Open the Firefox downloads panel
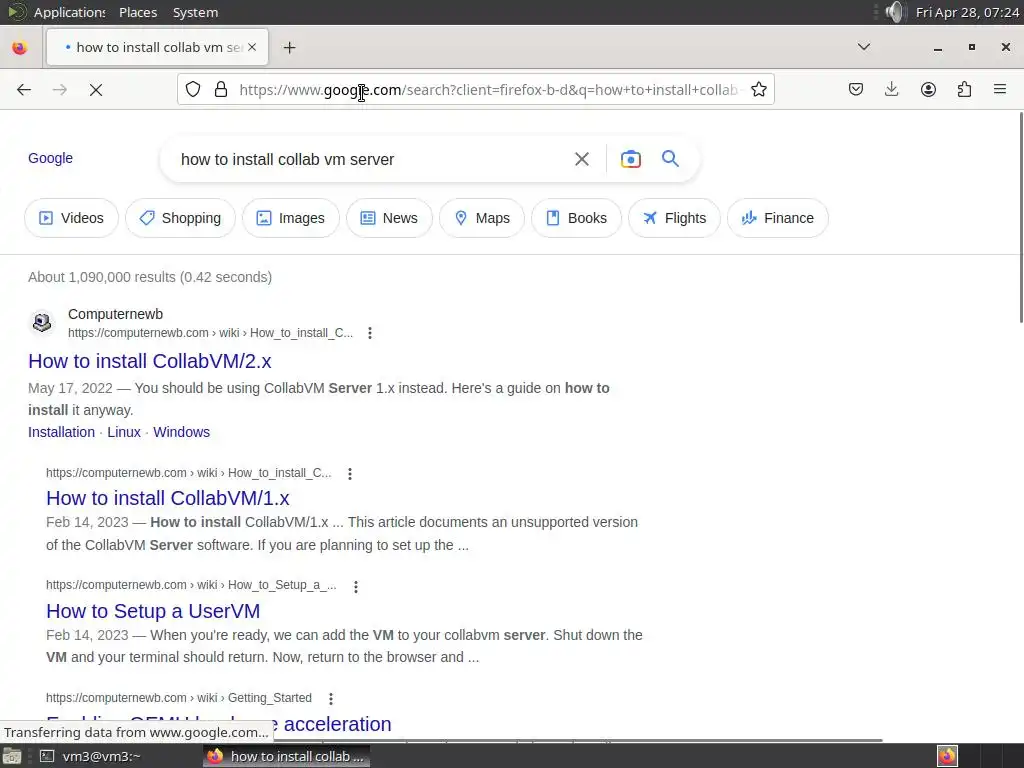 tap(891, 89)
